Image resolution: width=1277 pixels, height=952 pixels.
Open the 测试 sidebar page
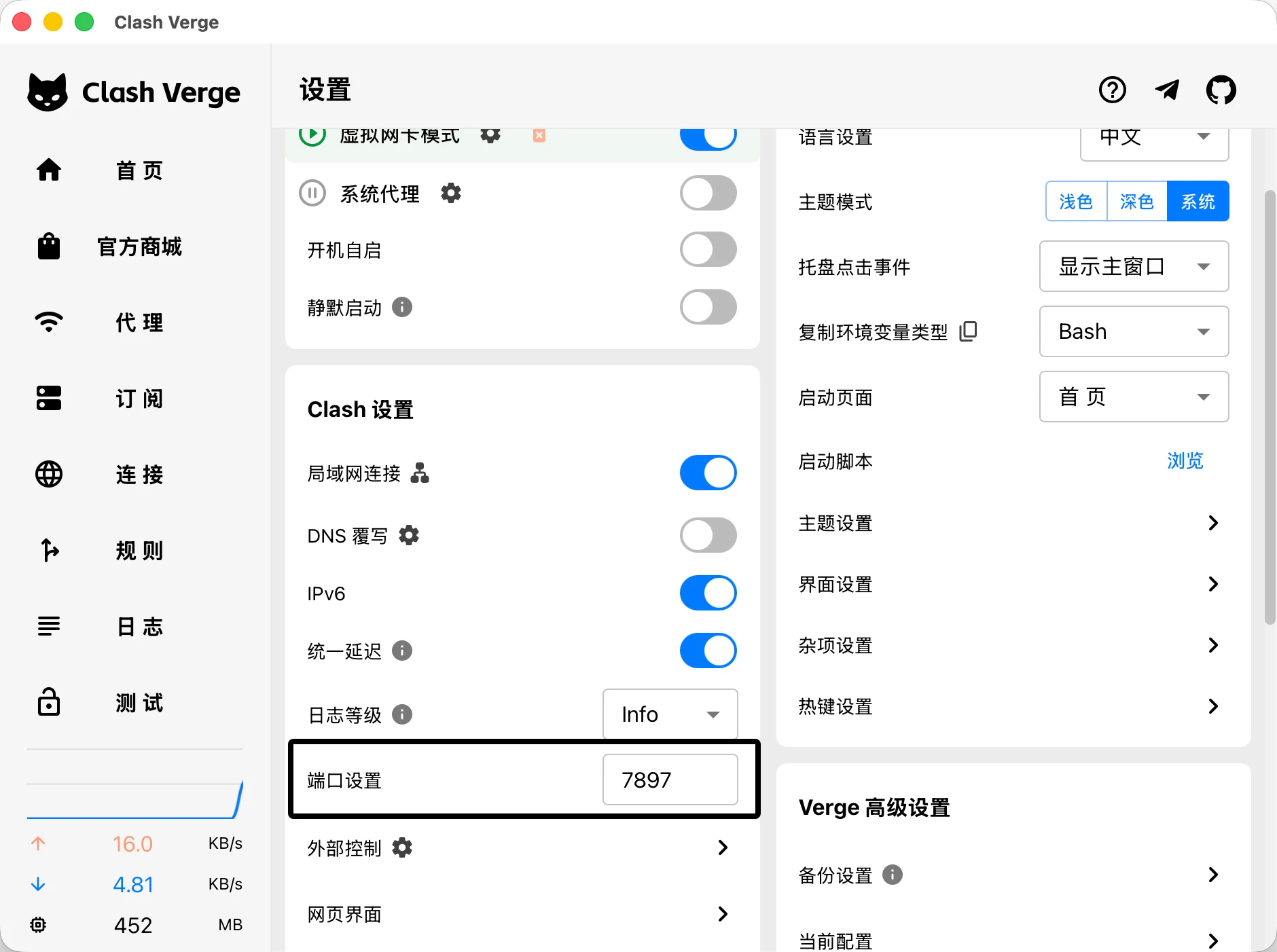136,702
